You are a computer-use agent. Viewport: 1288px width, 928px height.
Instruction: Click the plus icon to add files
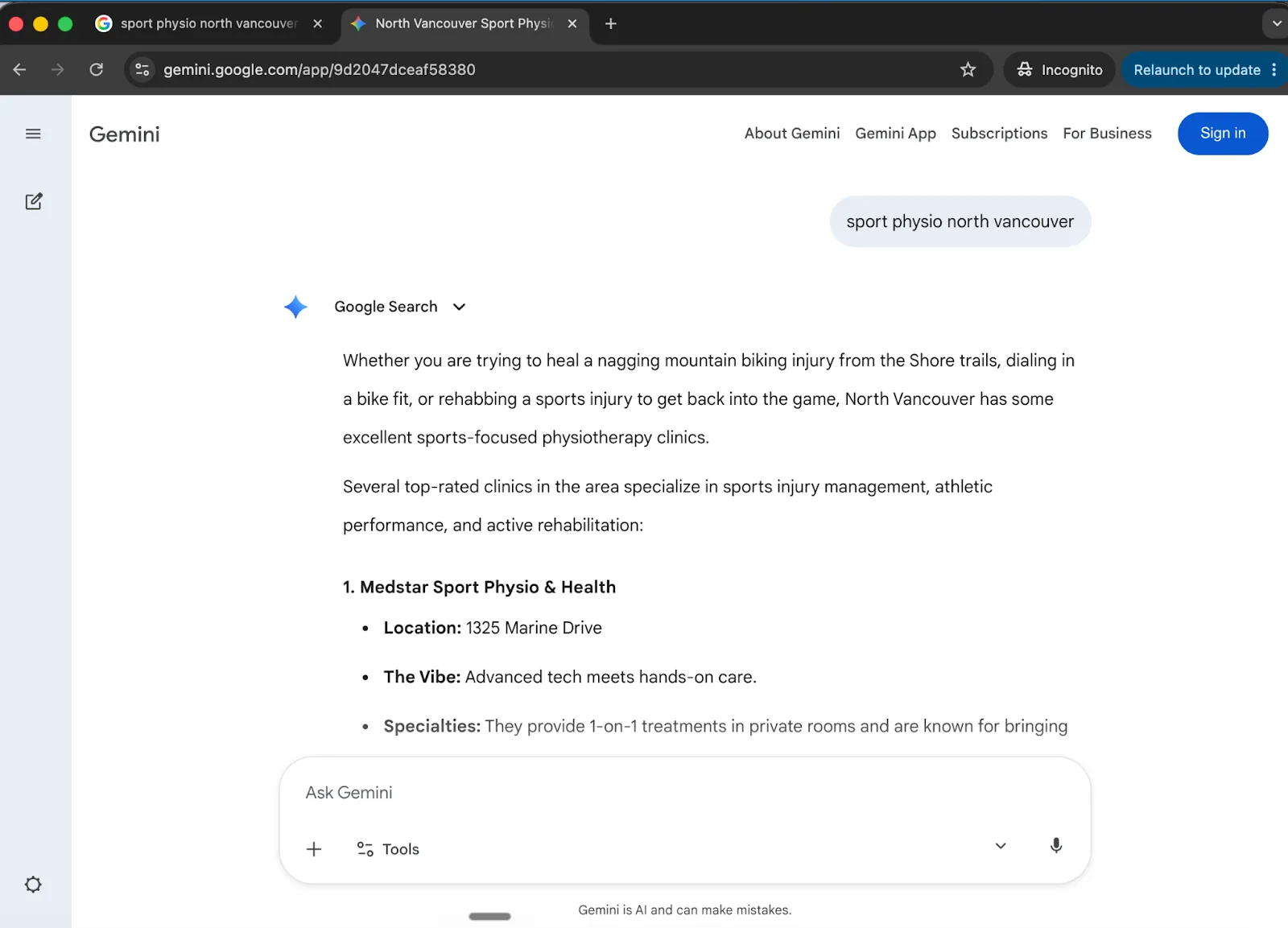click(314, 849)
